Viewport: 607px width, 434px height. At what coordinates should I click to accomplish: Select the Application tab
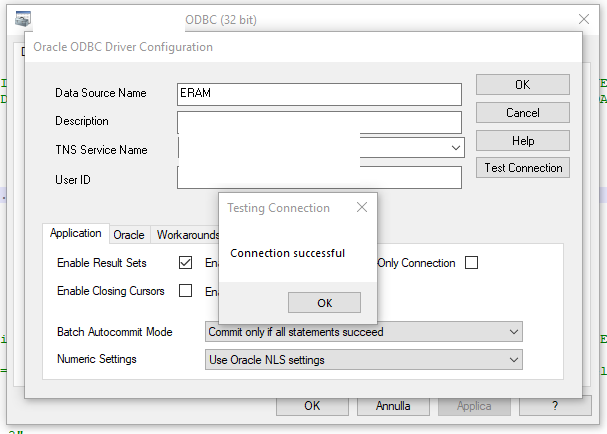click(76, 233)
